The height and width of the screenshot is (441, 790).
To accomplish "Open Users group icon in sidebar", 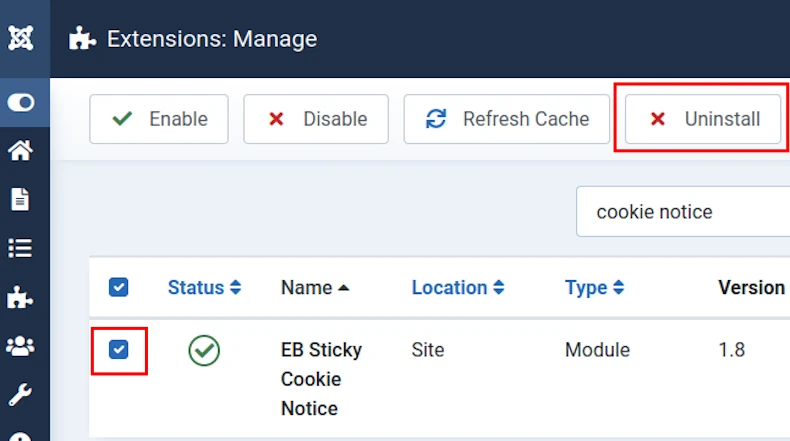I will (x=20, y=346).
